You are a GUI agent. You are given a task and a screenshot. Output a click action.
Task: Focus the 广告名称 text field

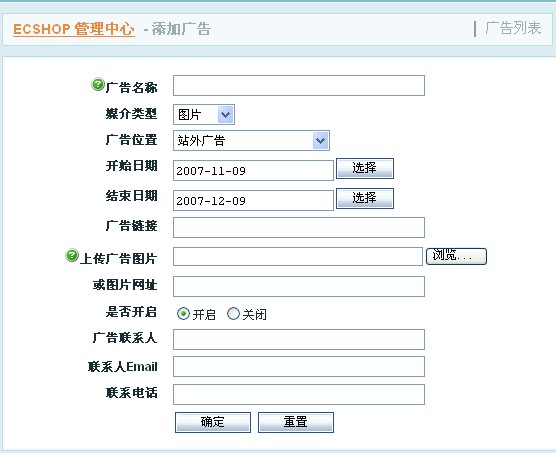coord(299,85)
